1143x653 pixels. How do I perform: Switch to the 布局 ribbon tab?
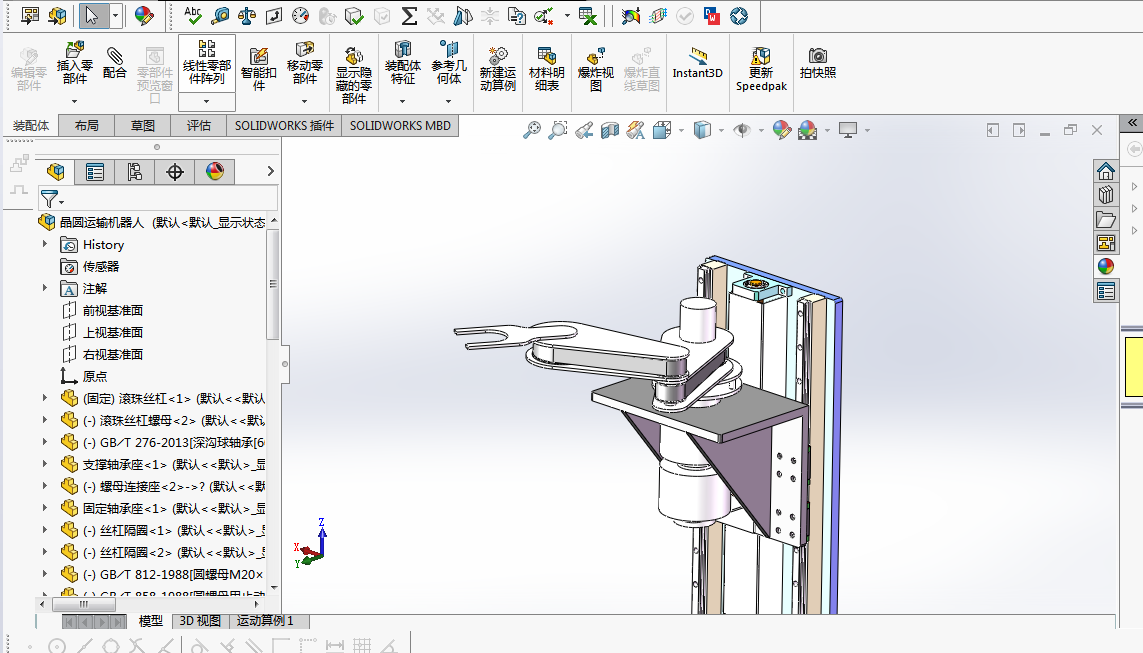click(x=87, y=125)
